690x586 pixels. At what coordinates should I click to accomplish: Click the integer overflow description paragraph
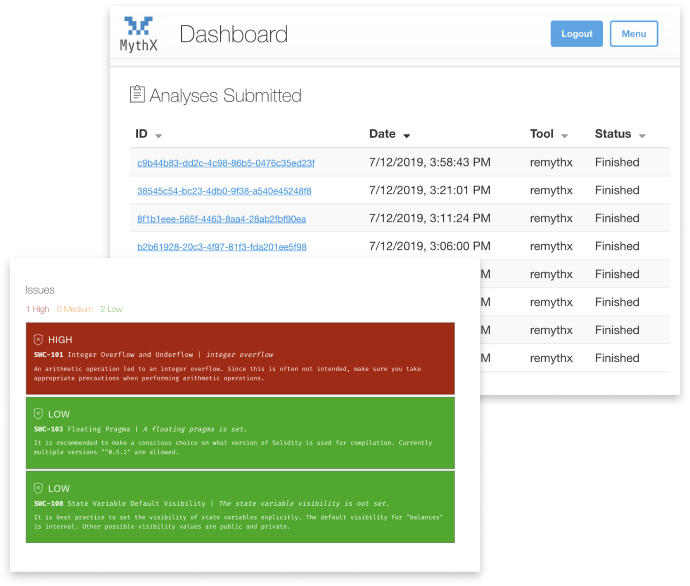(x=228, y=374)
